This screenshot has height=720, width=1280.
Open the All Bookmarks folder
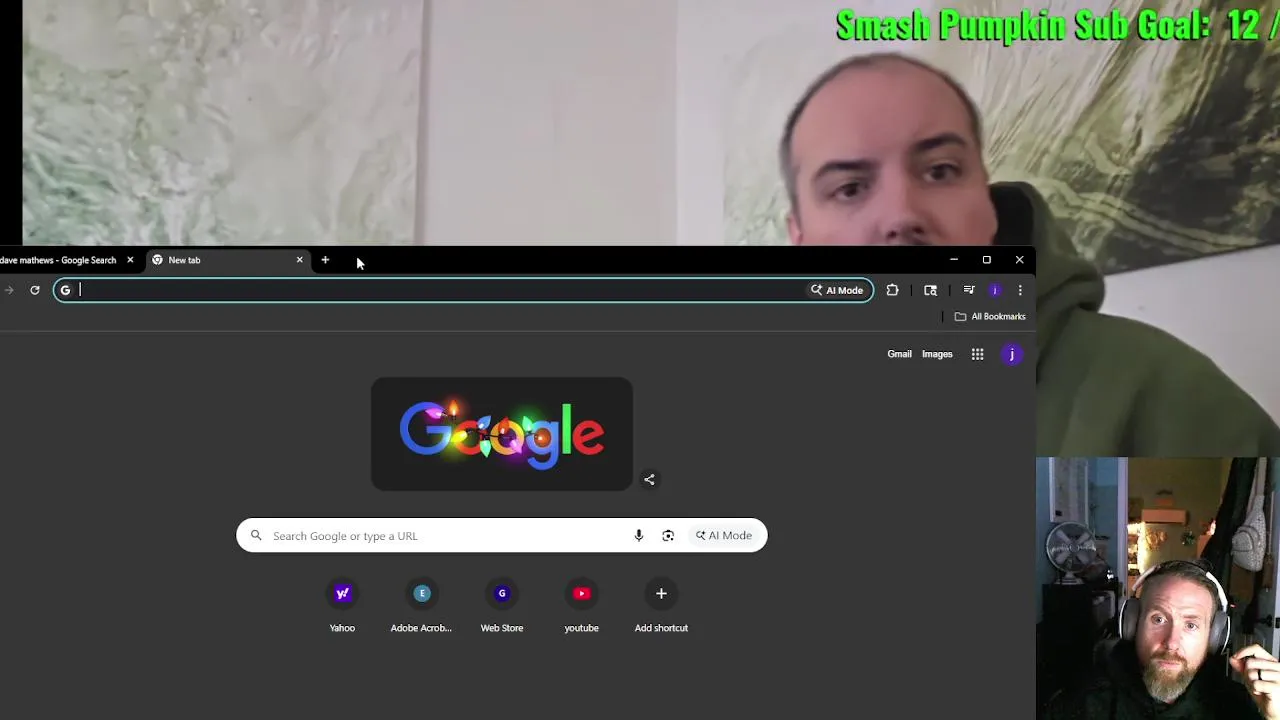(990, 316)
